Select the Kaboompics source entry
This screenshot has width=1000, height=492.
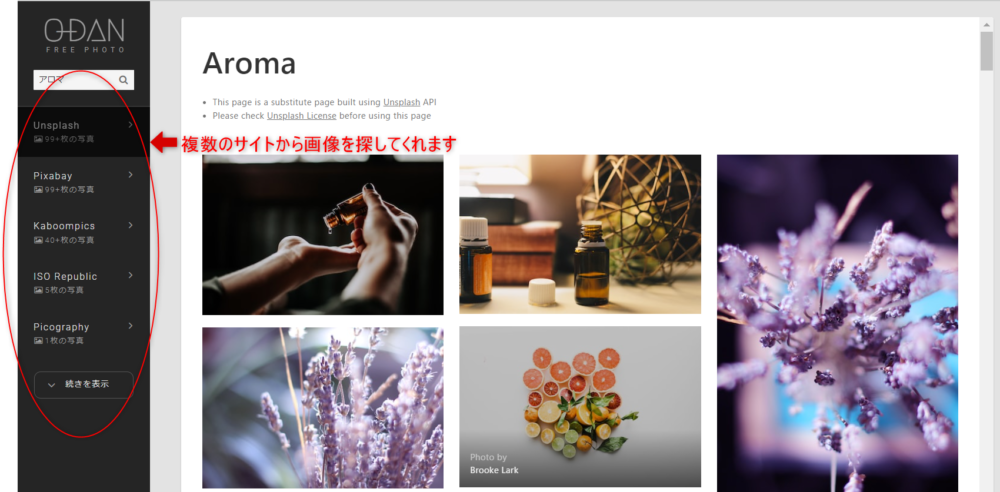[x=84, y=232]
